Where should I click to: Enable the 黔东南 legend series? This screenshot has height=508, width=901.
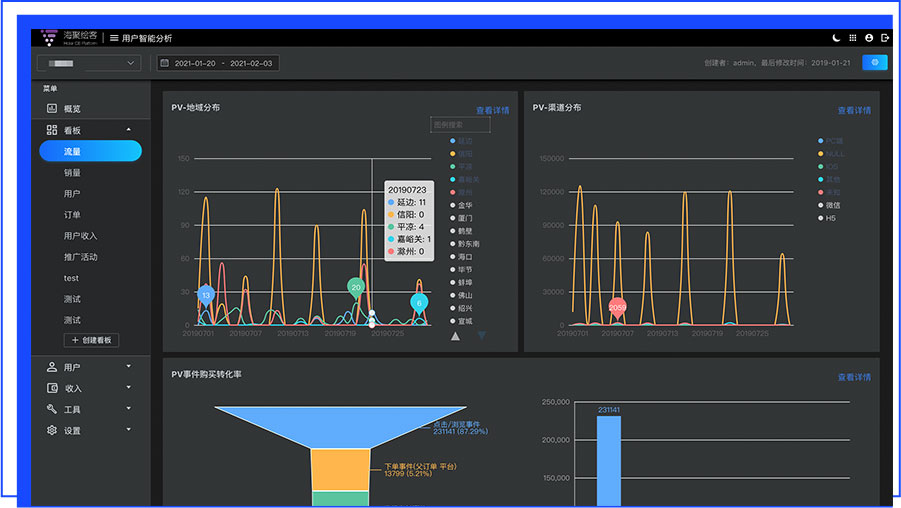465,244
